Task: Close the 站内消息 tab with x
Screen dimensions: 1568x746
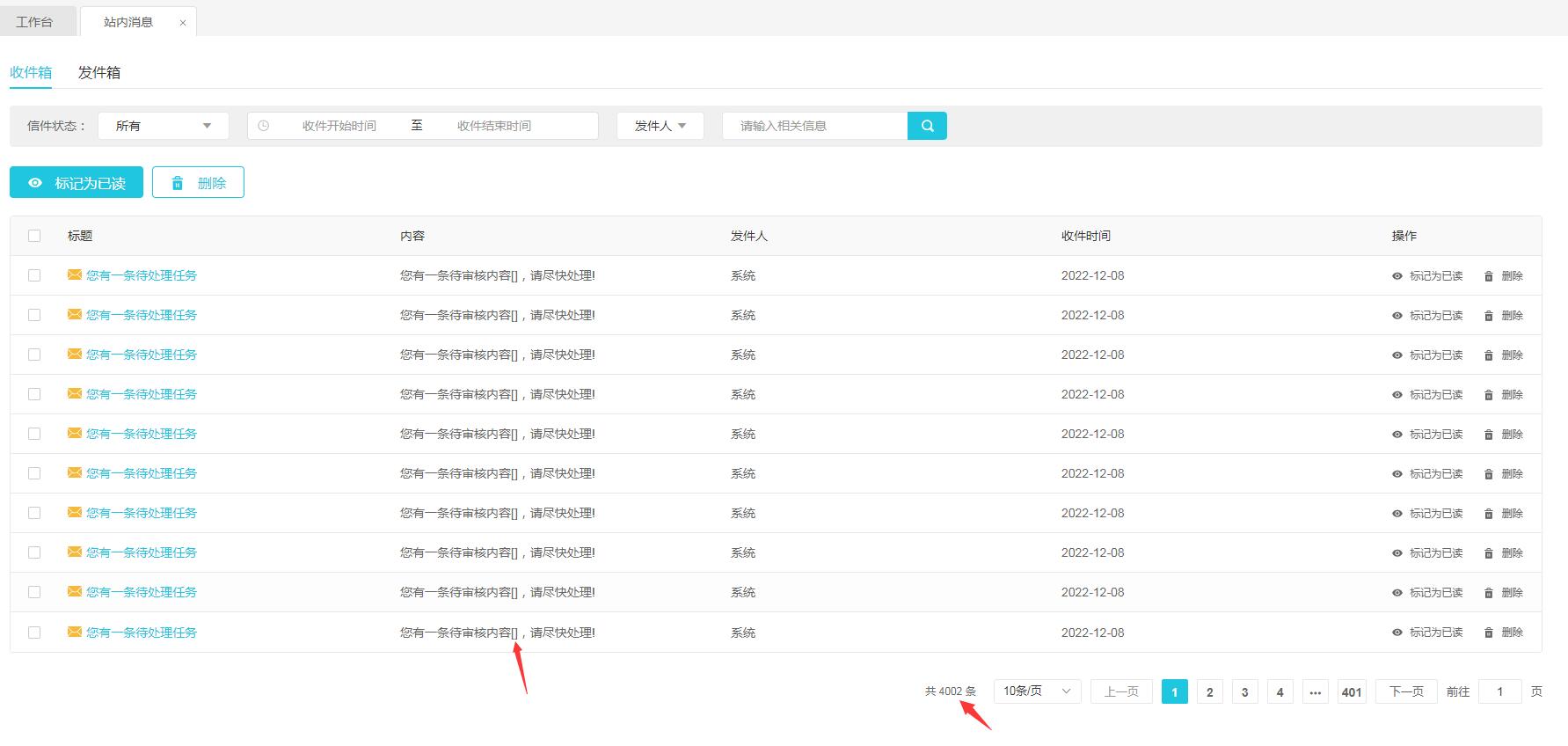Action: [x=183, y=23]
